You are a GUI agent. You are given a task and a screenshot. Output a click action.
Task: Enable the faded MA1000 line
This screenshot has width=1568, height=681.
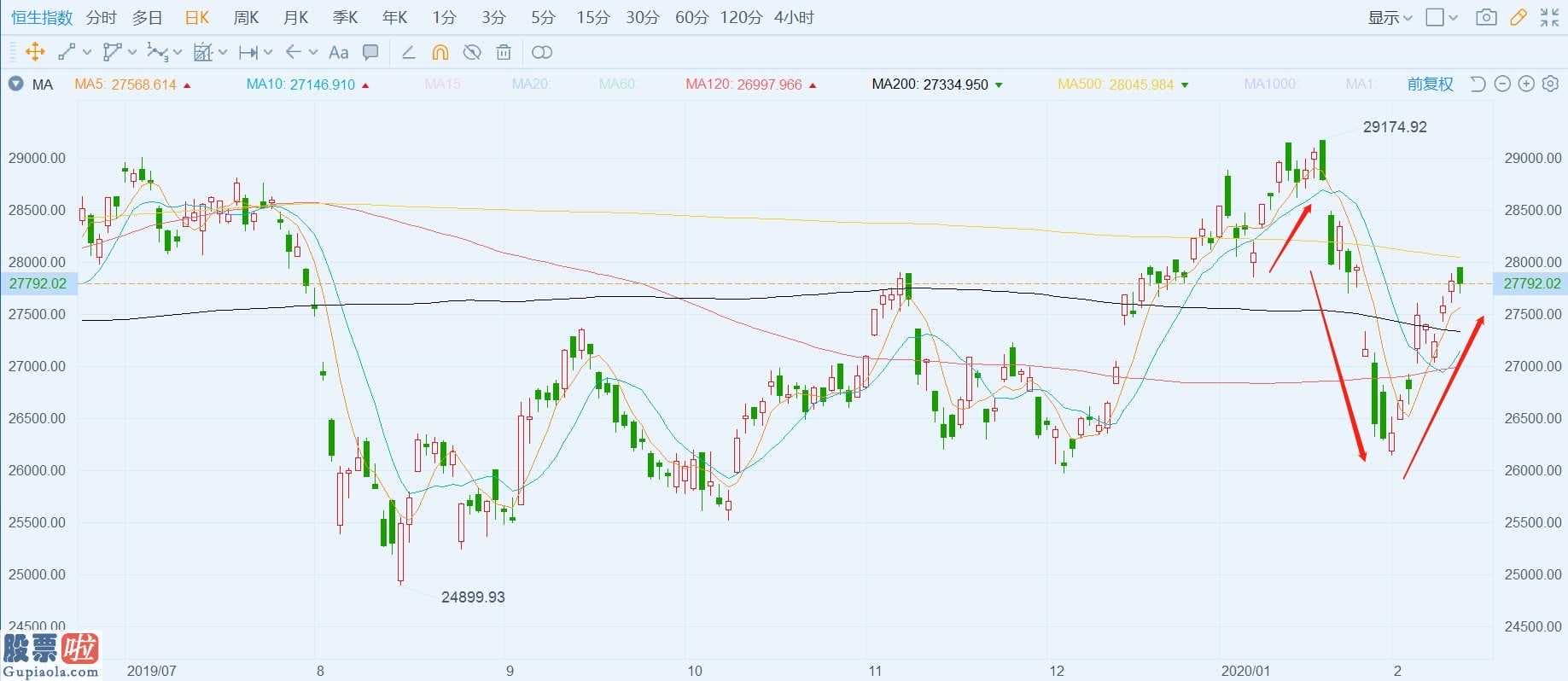coord(1269,84)
